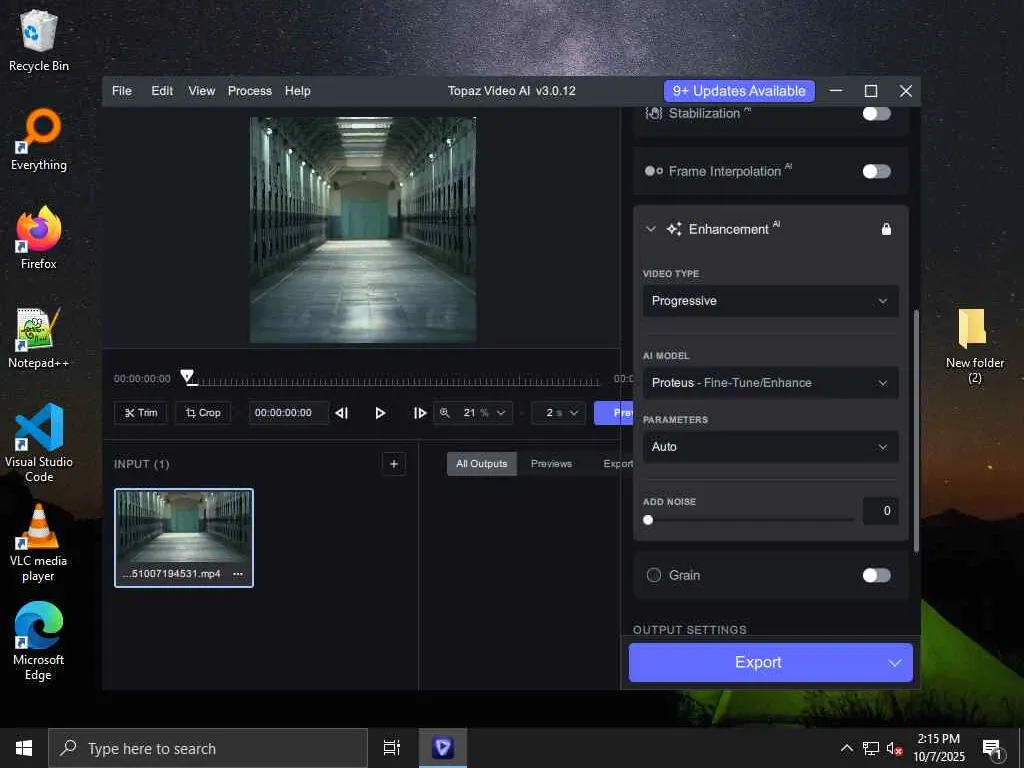Open the Parameters Auto dropdown
Image resolution: width=1024 pixels, height=768 pixels.
(770, 447)
